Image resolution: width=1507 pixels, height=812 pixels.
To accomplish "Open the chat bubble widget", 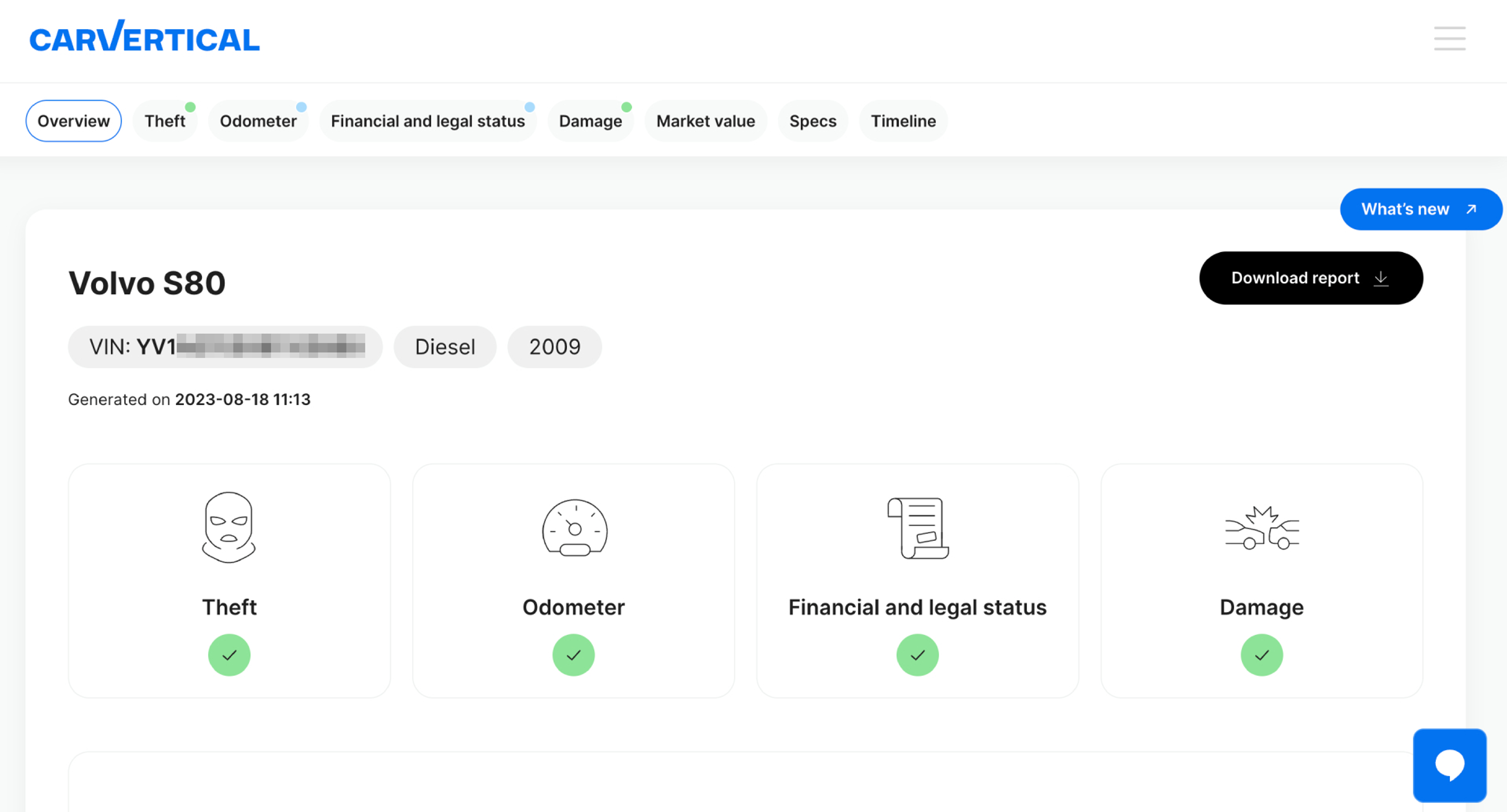I will [x=1449, y=765].
